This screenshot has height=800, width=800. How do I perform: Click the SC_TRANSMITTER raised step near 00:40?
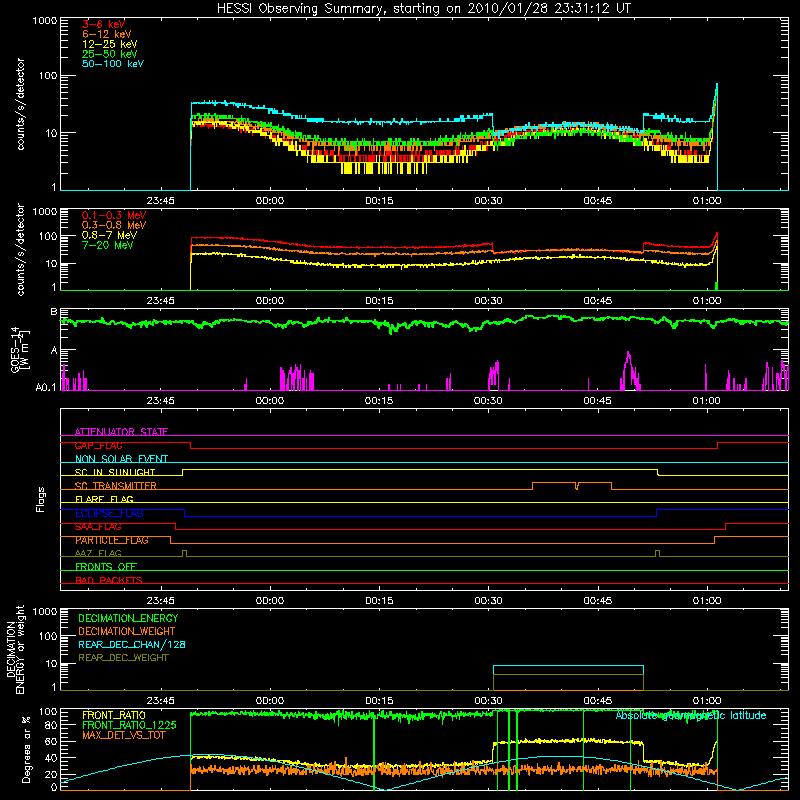pyautogui.click(x=571, y=483)
